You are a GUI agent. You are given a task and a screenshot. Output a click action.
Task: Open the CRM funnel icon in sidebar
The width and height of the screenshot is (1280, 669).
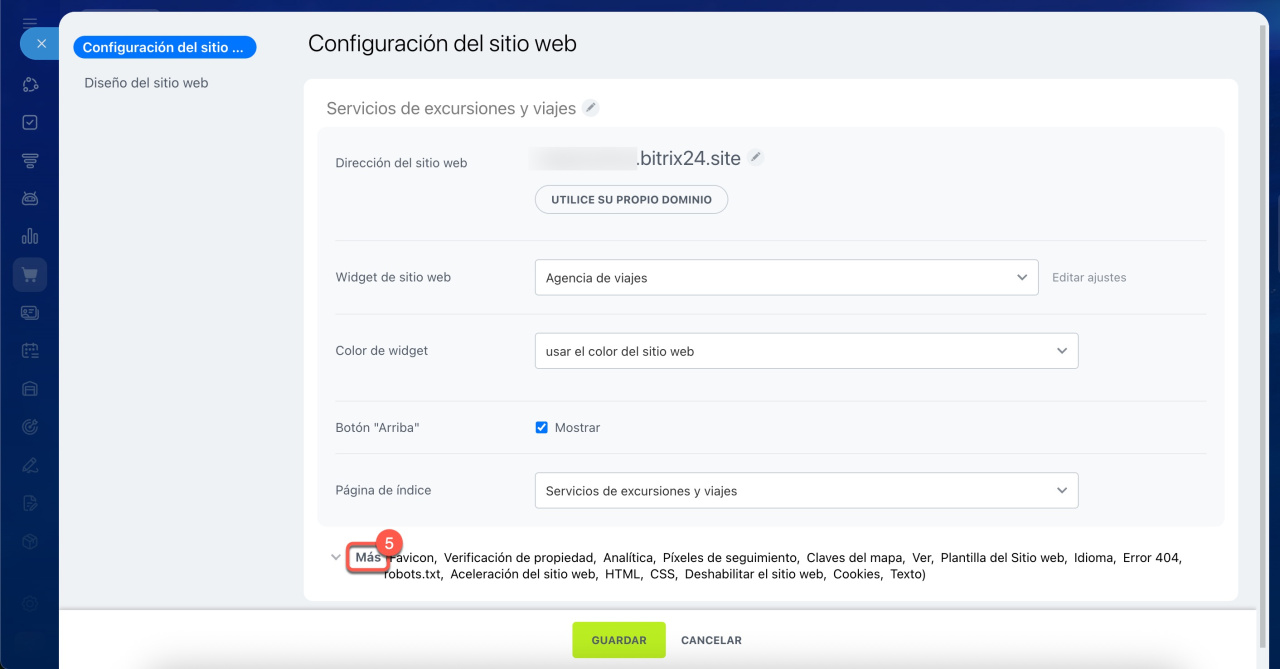click(30, 160)
